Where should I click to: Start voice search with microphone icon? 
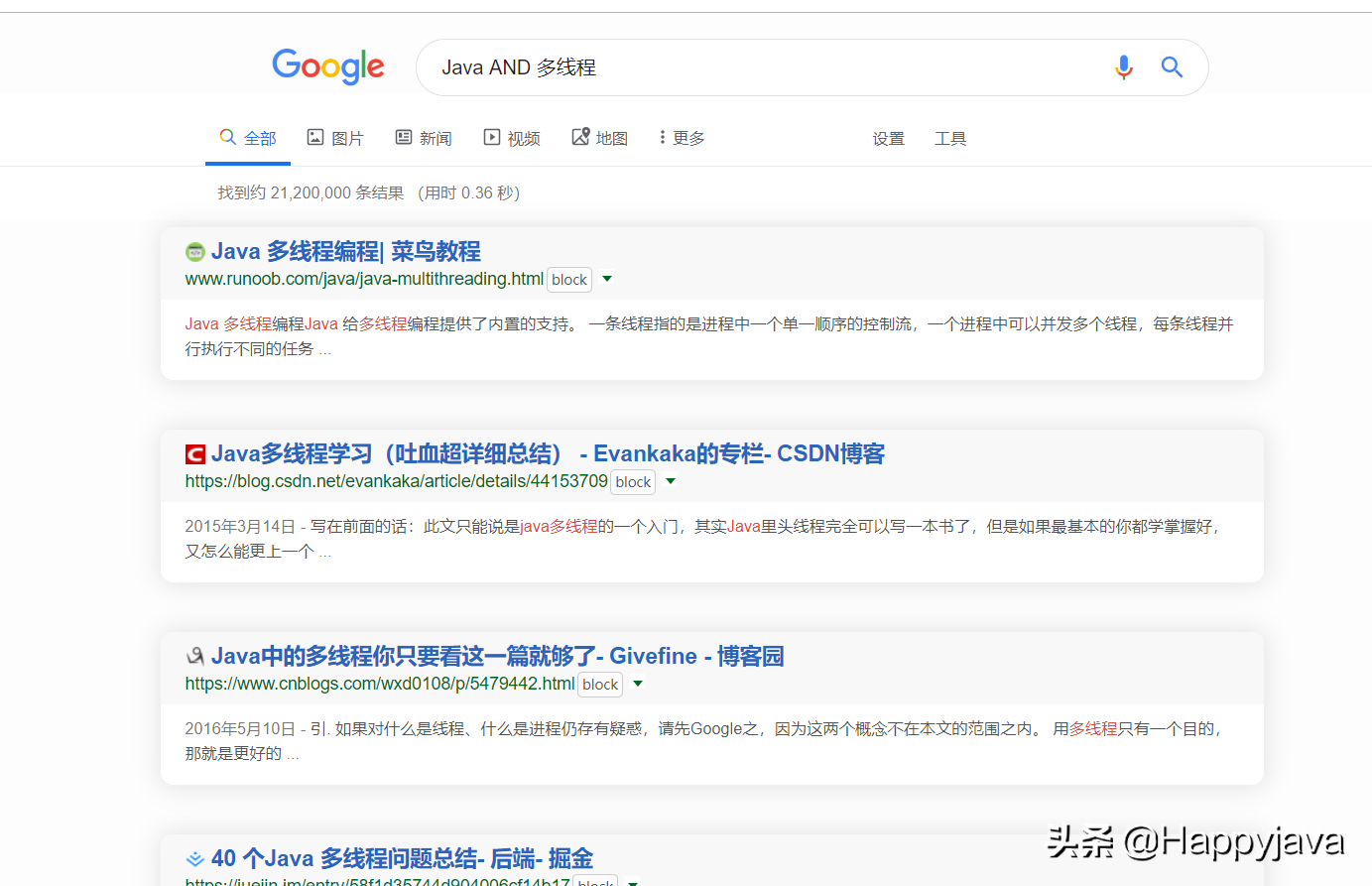1123,67
